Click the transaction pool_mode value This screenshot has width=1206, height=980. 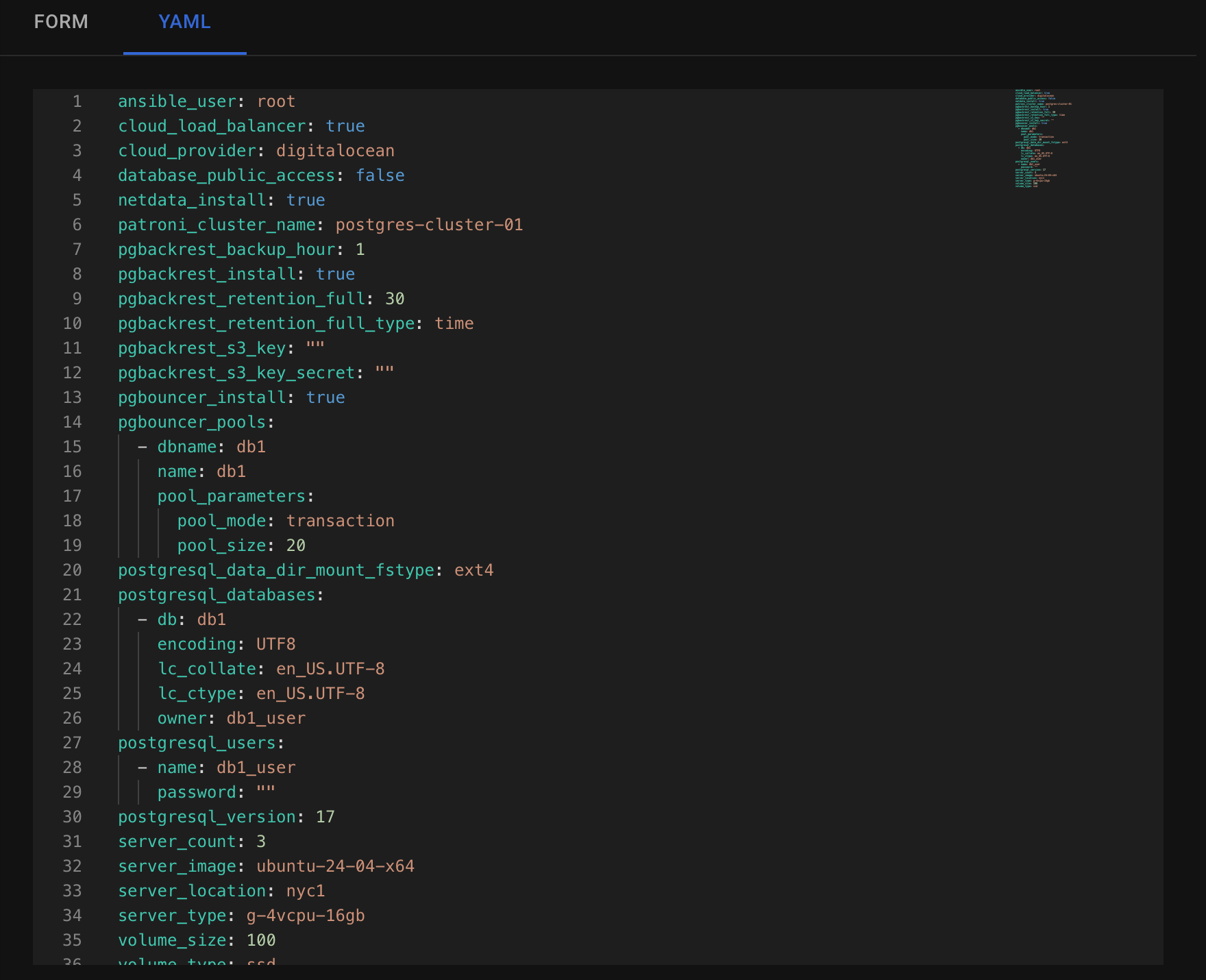pyautogui.click(x=340, y=521)
